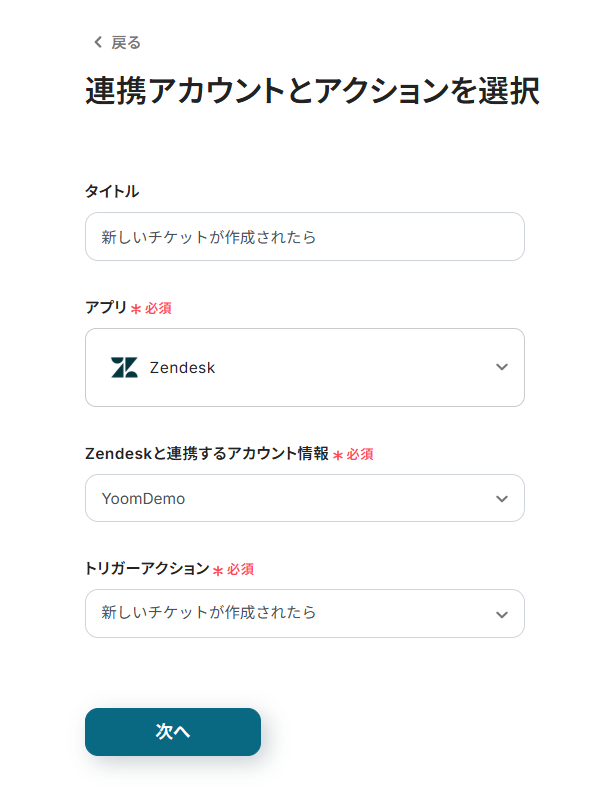
Task: Open the トリガーアクション selection dropdown
Action: (x=290, y=613)
